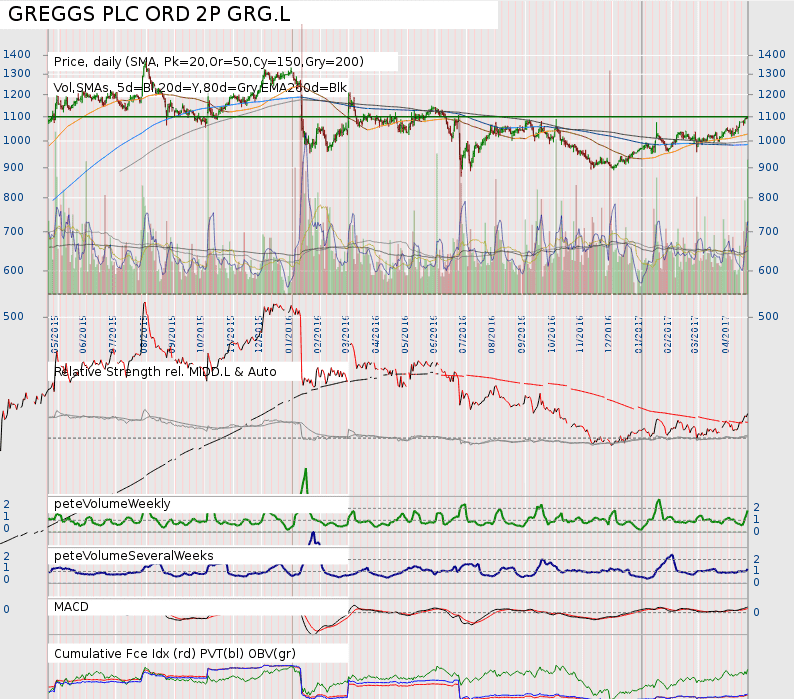The image size is (794, 699).
Task: Click the 600 label on the left price axis
Action: [13, 270]
